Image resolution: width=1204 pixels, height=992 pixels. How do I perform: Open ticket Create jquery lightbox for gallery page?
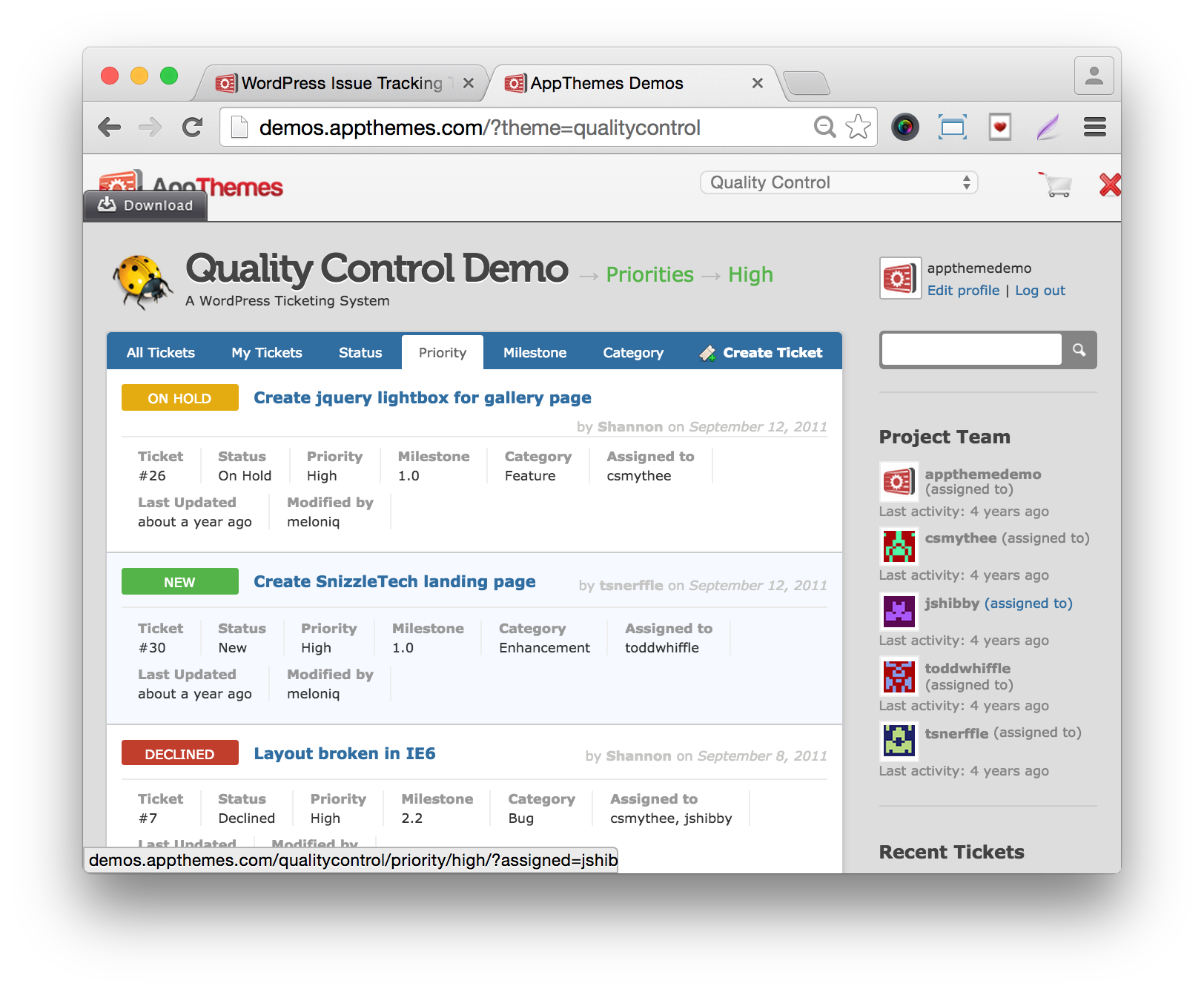[x=422, y=397]
